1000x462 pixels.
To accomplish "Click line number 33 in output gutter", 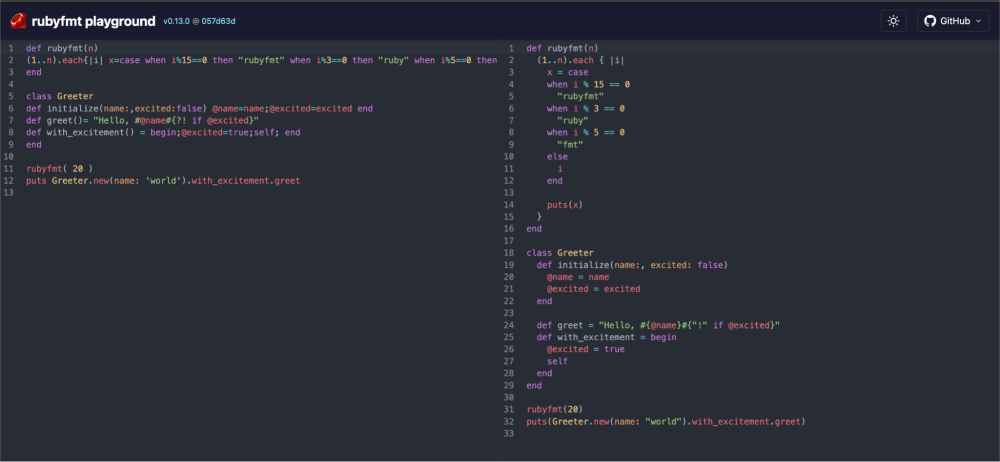I will point(508,433).
